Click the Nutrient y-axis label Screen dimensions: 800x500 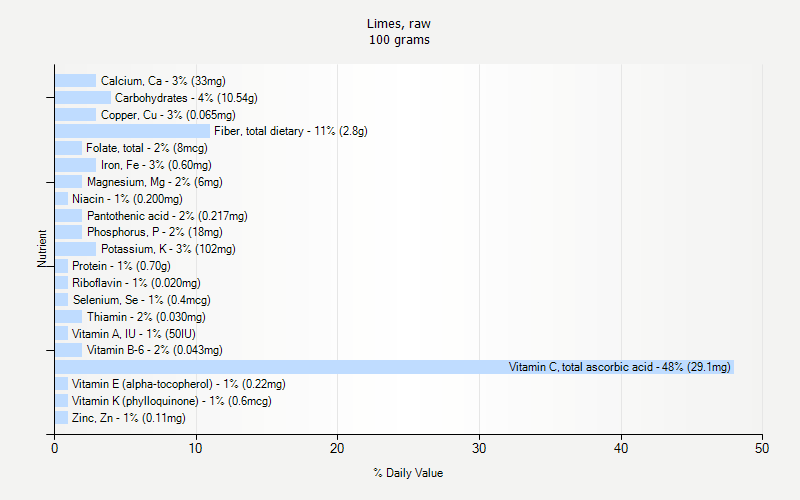pos(42,248)
